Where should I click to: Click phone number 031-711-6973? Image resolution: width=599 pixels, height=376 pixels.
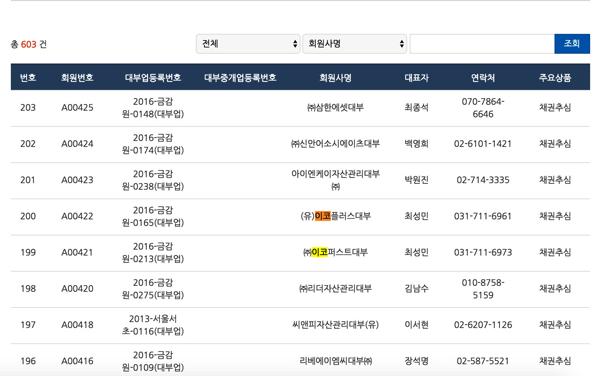[x=483, y=253]
